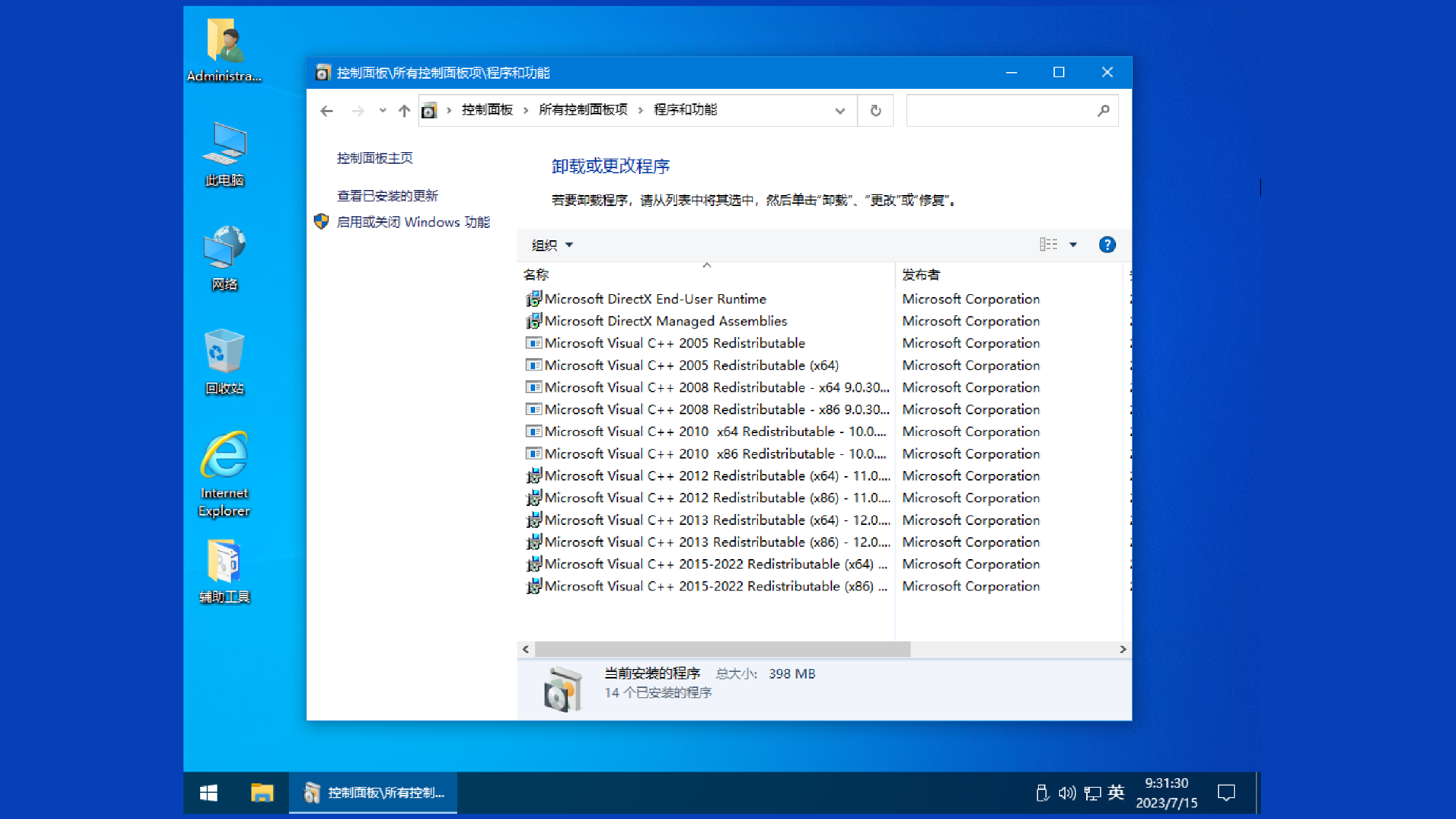Change the list view using the view icon
Image resolution: width=1456 pixels, height=819 pixels.
(1048, 245)
